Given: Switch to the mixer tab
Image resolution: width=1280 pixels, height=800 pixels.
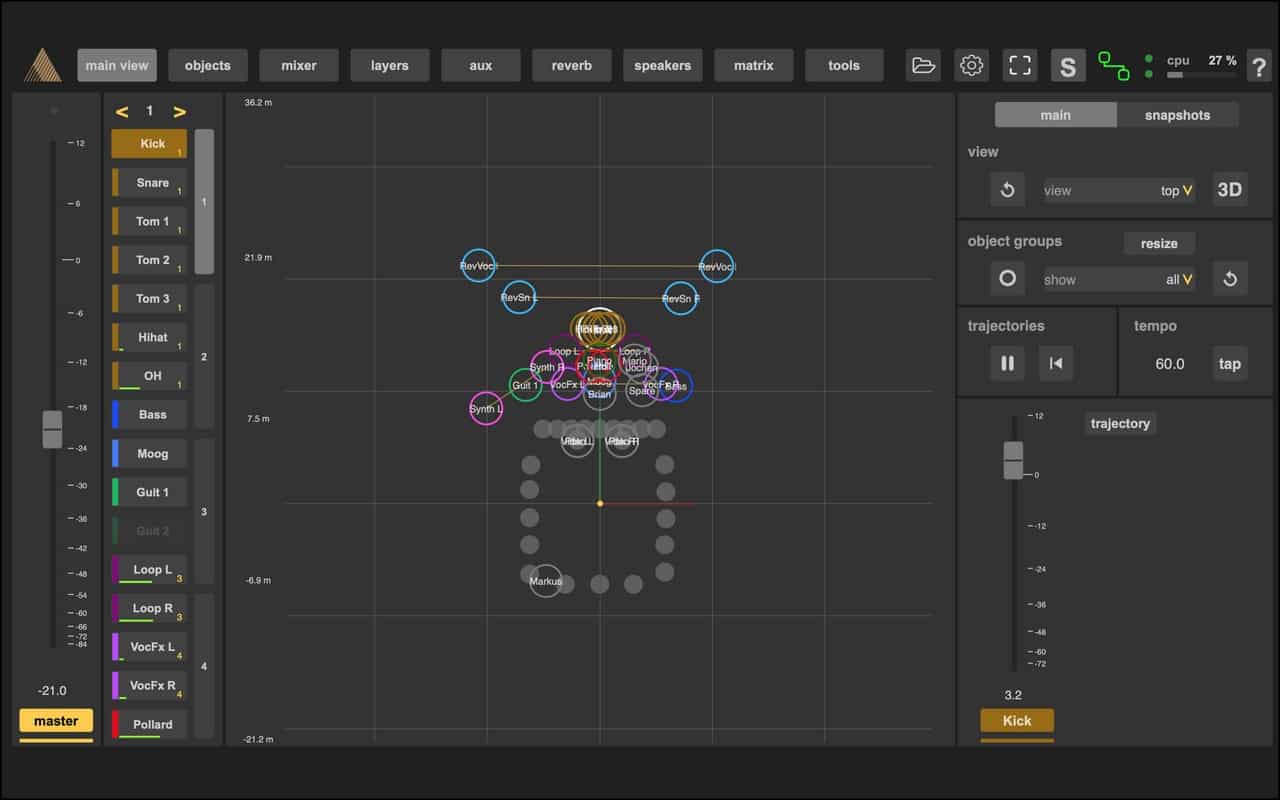Looking at the screenshot, I should click(x=298, y=66).
